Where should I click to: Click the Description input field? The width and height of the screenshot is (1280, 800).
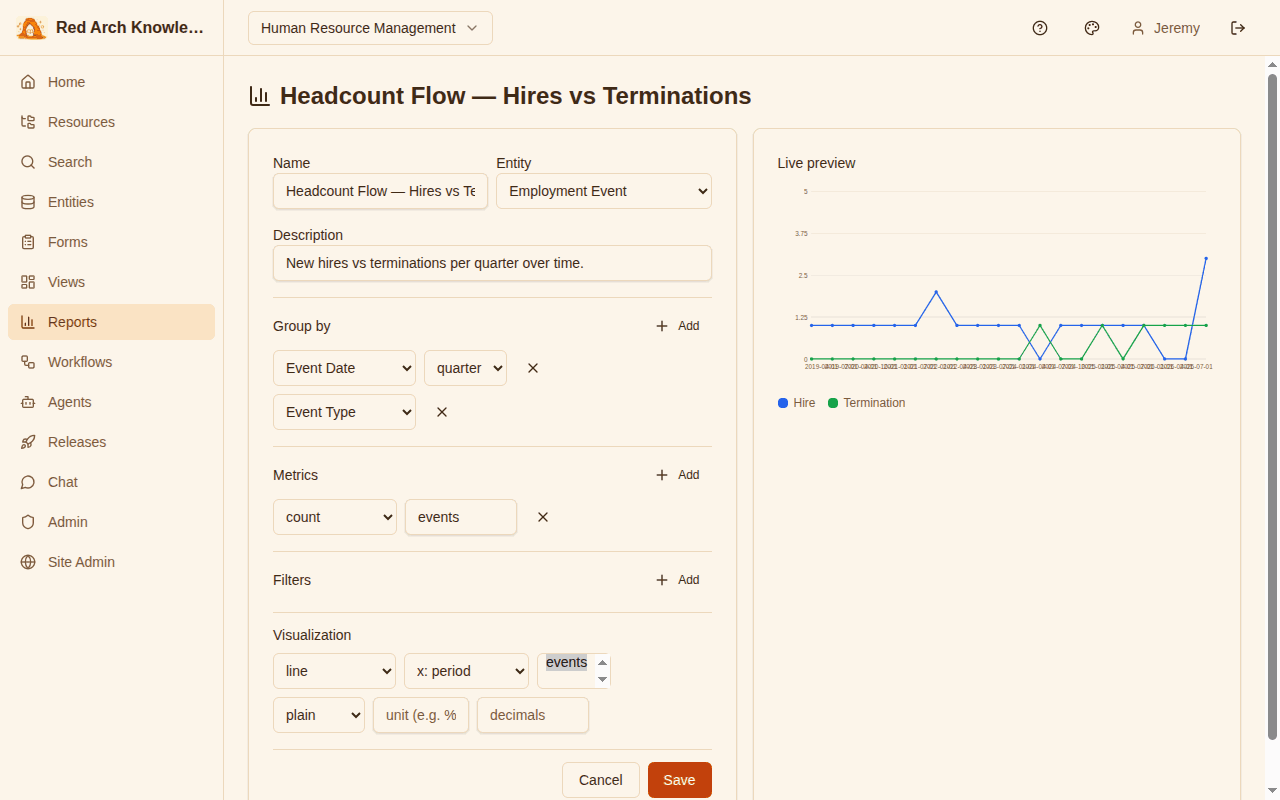[x=492, y=263]
